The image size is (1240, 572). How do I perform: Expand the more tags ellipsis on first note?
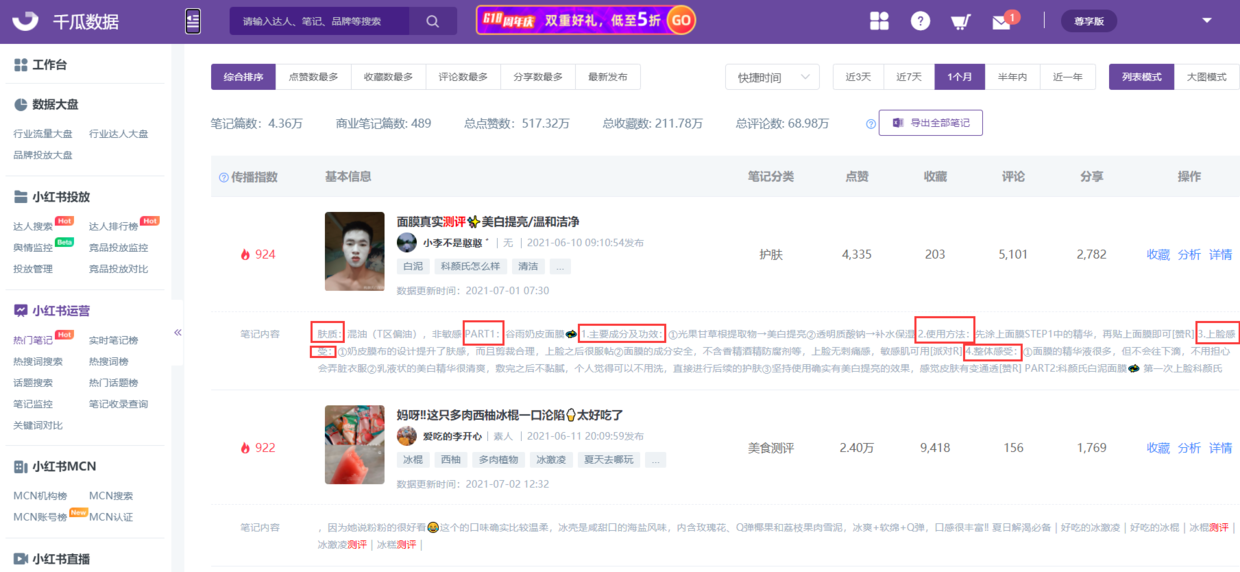(x=560, y=267)
